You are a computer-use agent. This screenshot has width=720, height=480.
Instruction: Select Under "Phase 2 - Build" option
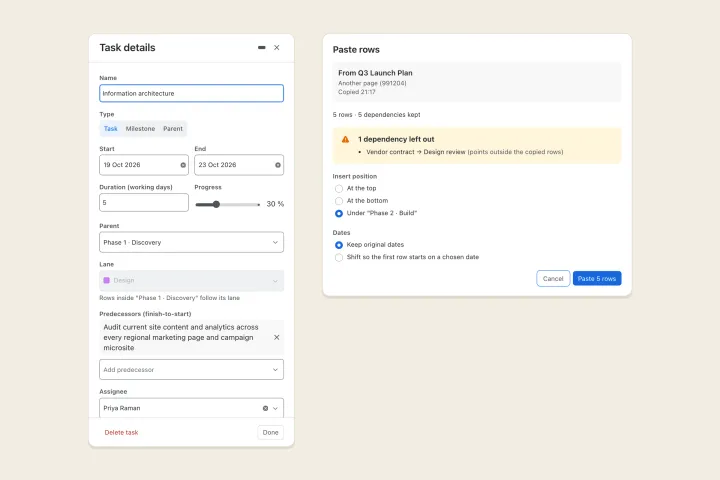[x=339, y=213]
